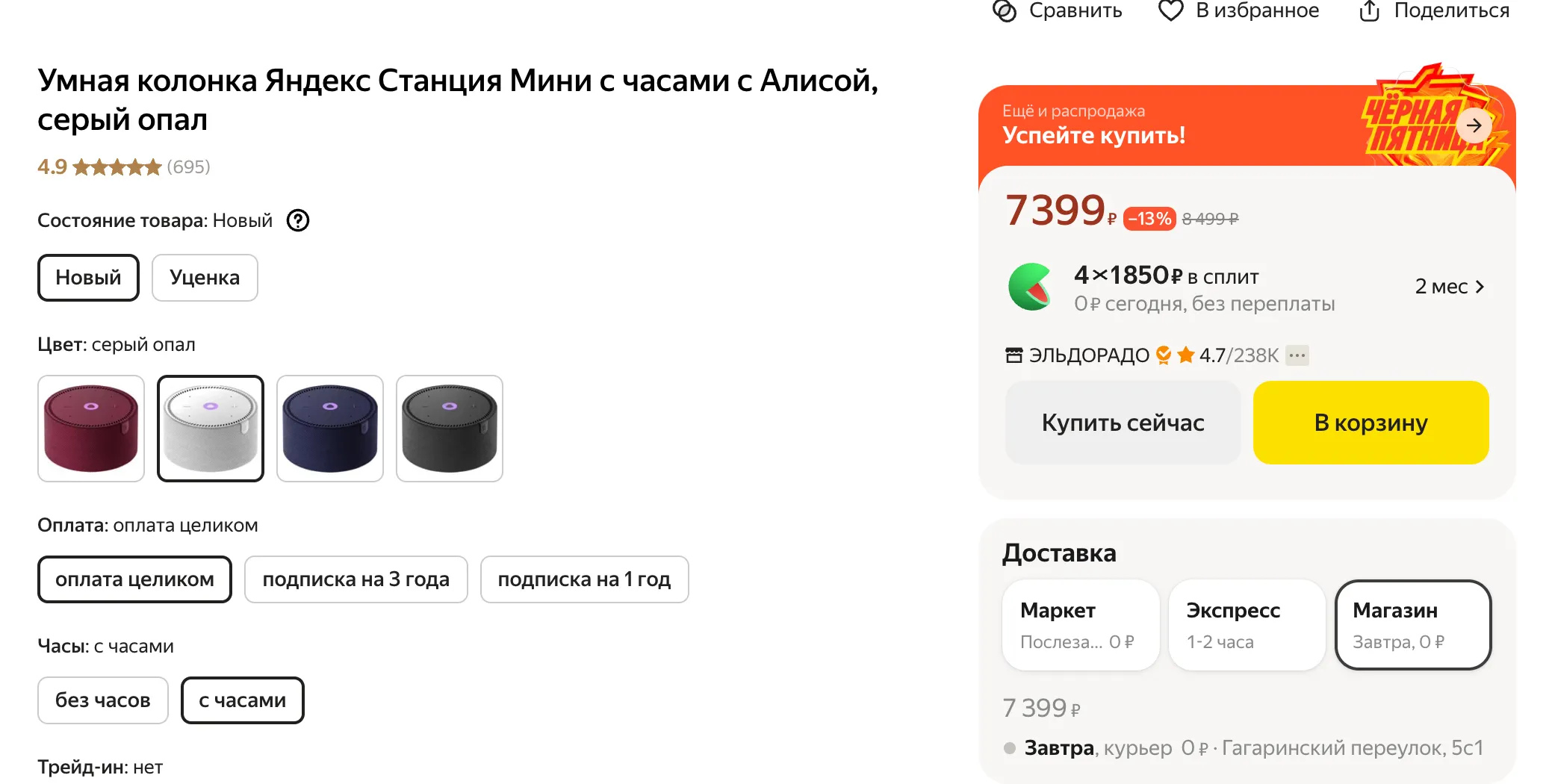Open the review count (695) next to the rating
The height and width of the screenshot is (784, 1549).
pyautogui.click(x=188, y=167)
